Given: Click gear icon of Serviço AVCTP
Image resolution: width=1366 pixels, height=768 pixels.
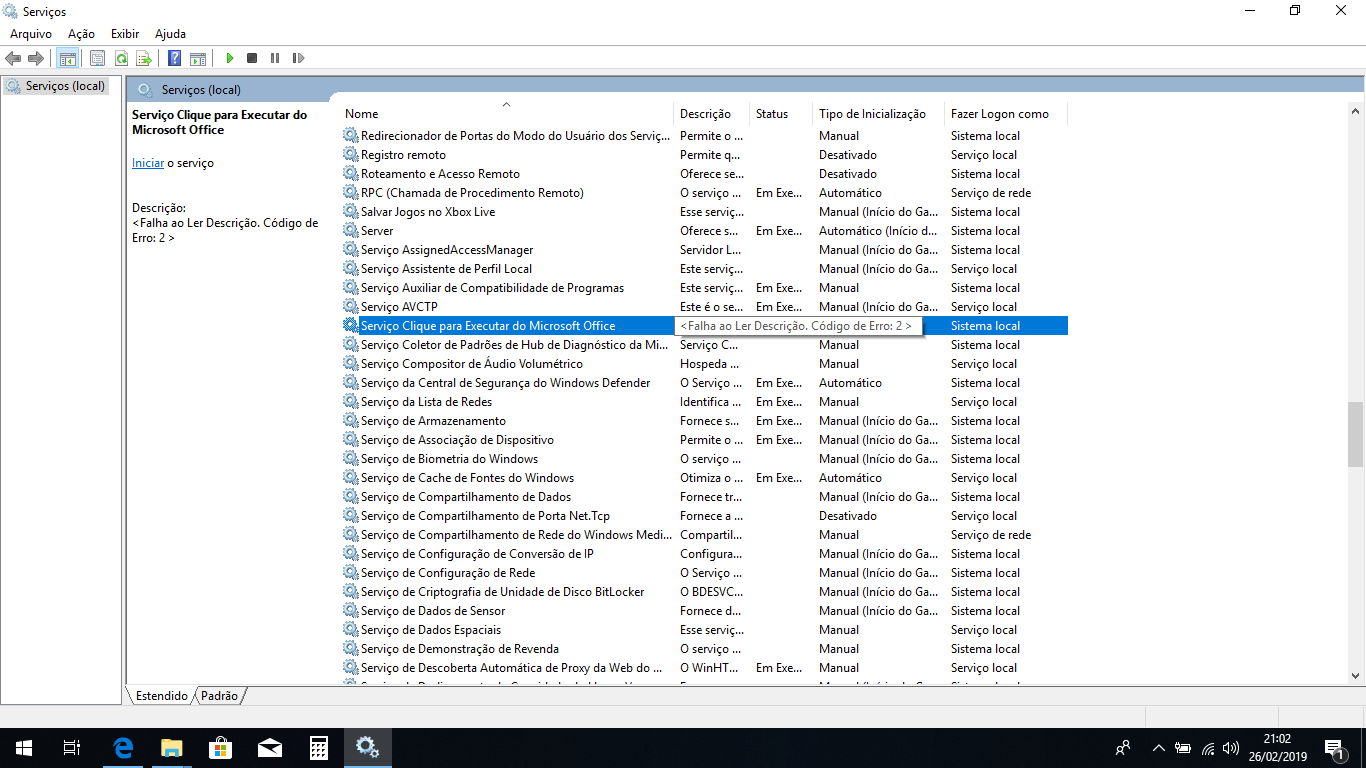Looking at the screenshot, I should pos(350,307).
